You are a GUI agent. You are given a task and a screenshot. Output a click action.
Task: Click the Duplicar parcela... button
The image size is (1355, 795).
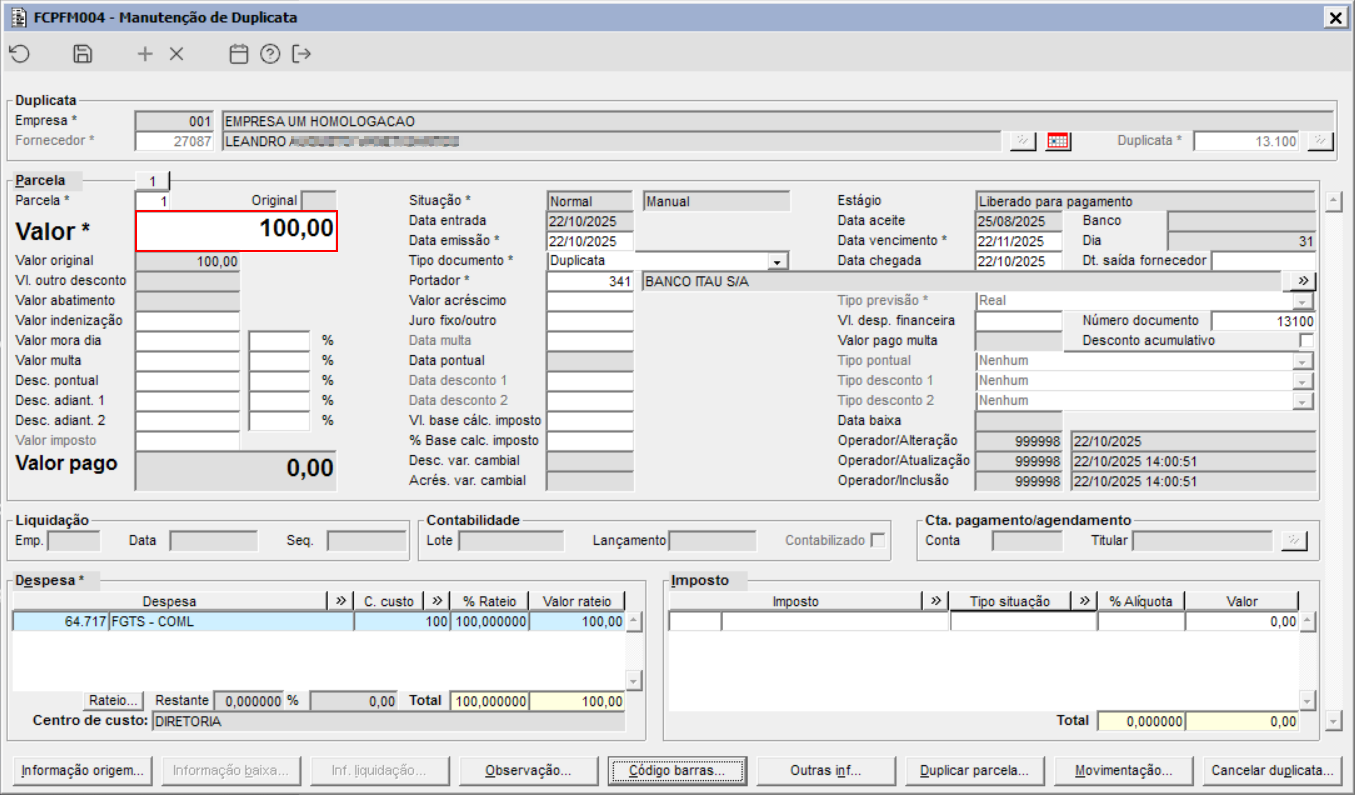(x=974, y=771)
